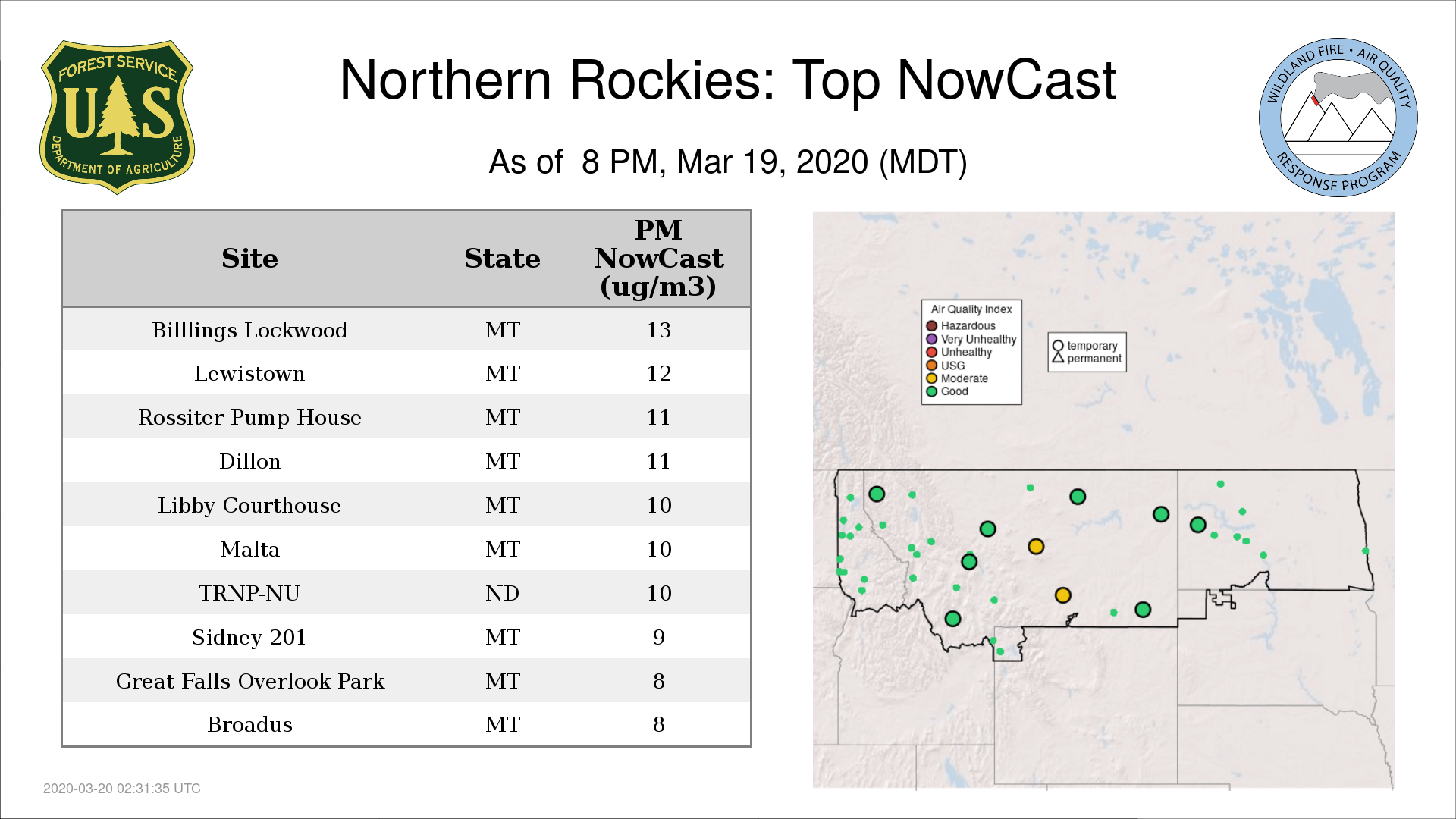Click the Hazardous legend color dot
This screenshot has height=819, width=1456.
pos(931,326)
